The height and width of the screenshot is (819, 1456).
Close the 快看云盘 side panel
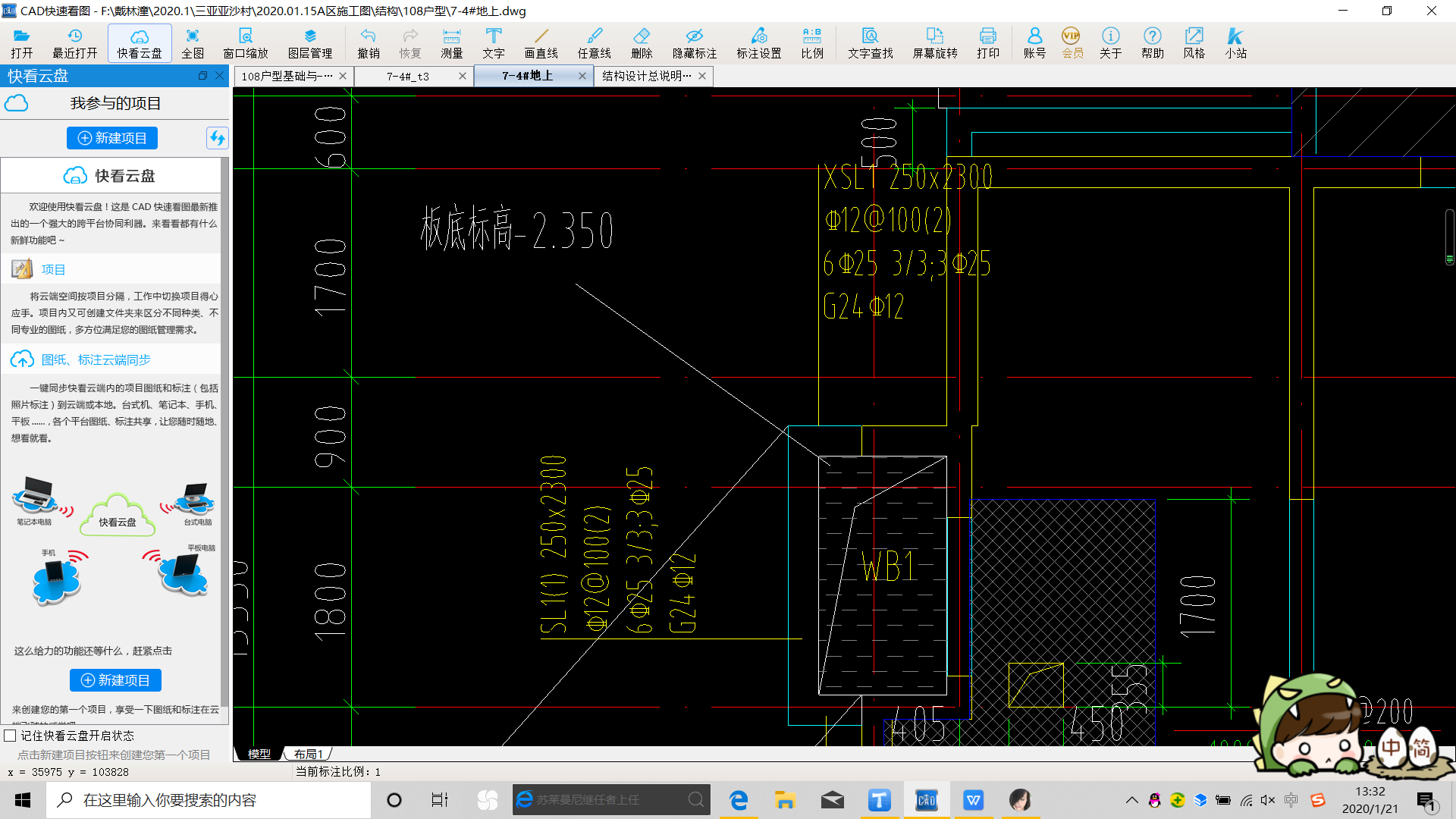[x=219, y=76]
